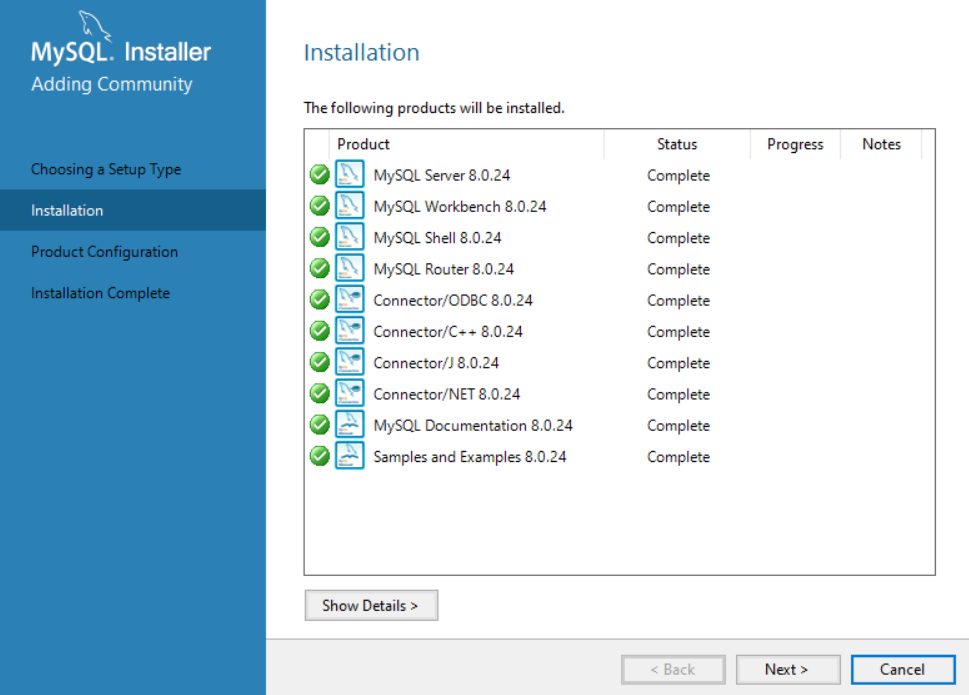Click the Cancel button
This screenshot has height=695, width=969.
pyautogui.click(x=902, y=670)
